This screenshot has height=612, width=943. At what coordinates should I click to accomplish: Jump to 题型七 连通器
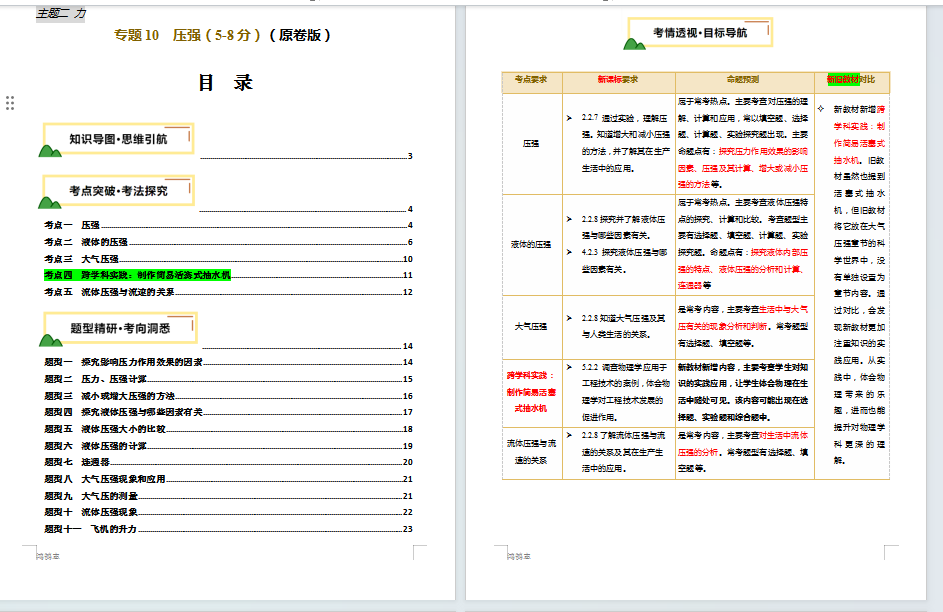[x=228, y=462]
